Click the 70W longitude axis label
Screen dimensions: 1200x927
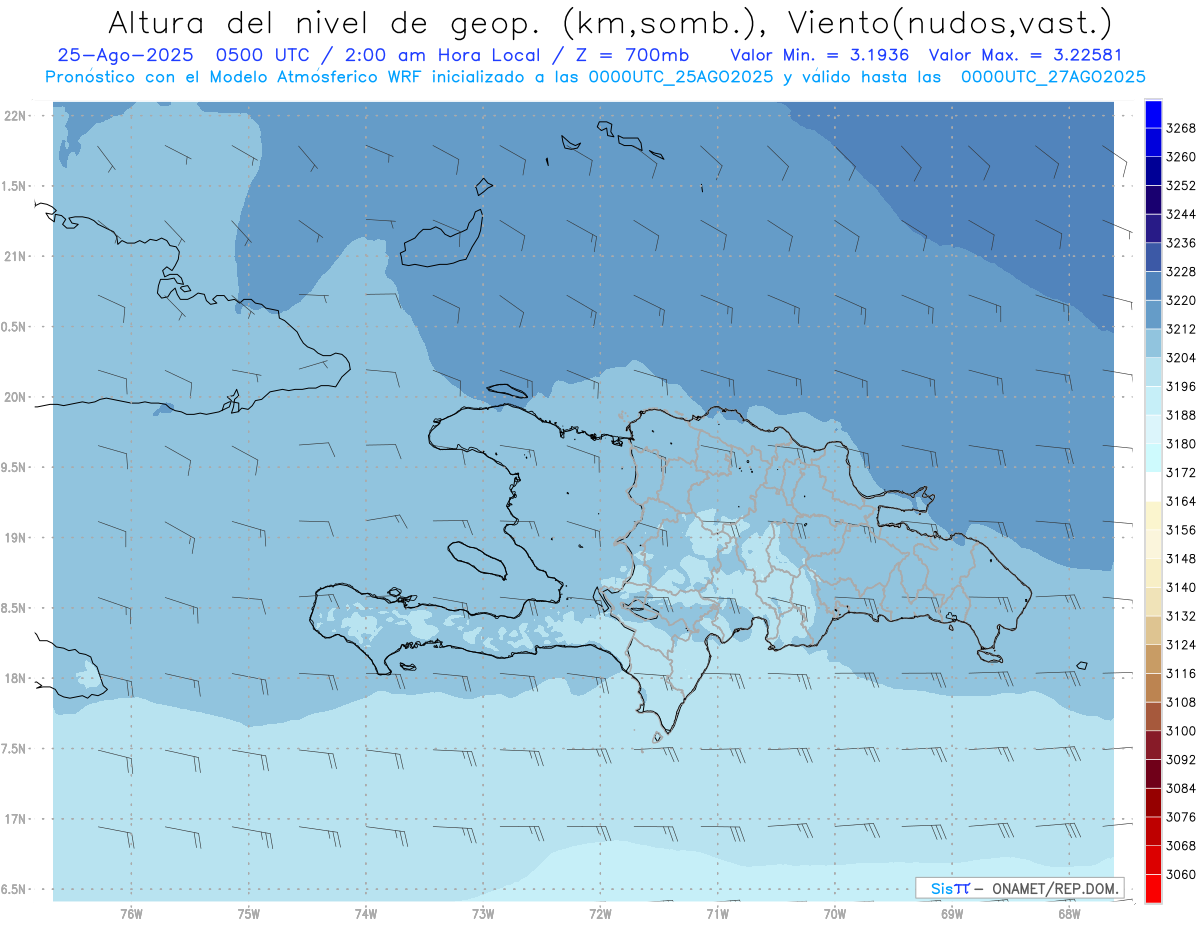click(x=835, y=913)
